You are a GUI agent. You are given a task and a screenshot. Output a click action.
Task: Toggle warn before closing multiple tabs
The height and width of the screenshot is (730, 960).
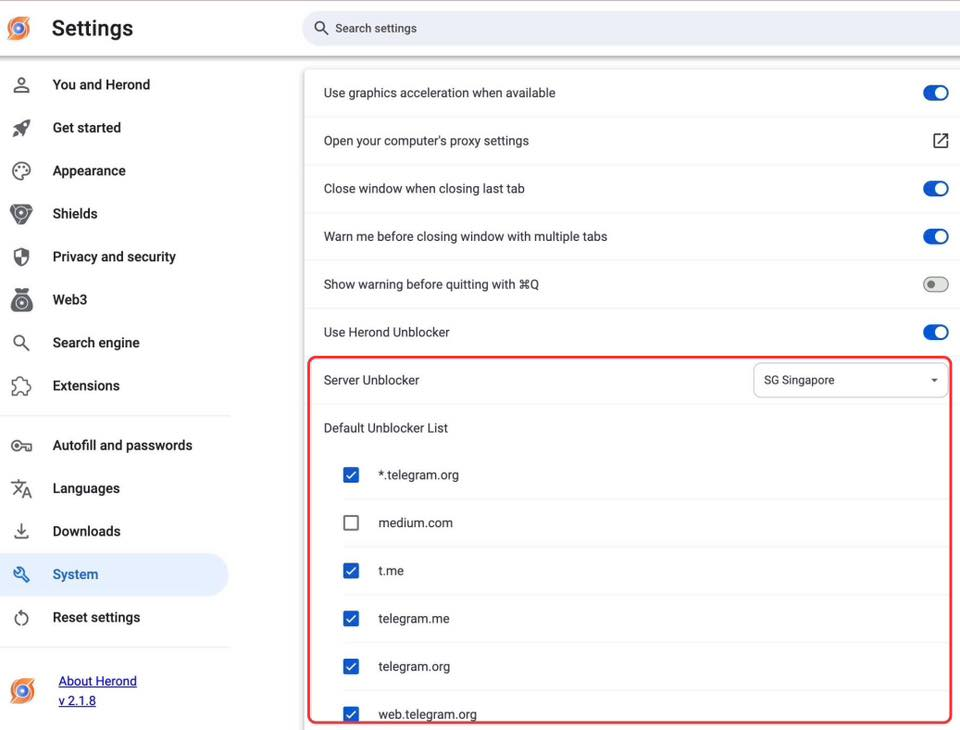tap(936, 236)
